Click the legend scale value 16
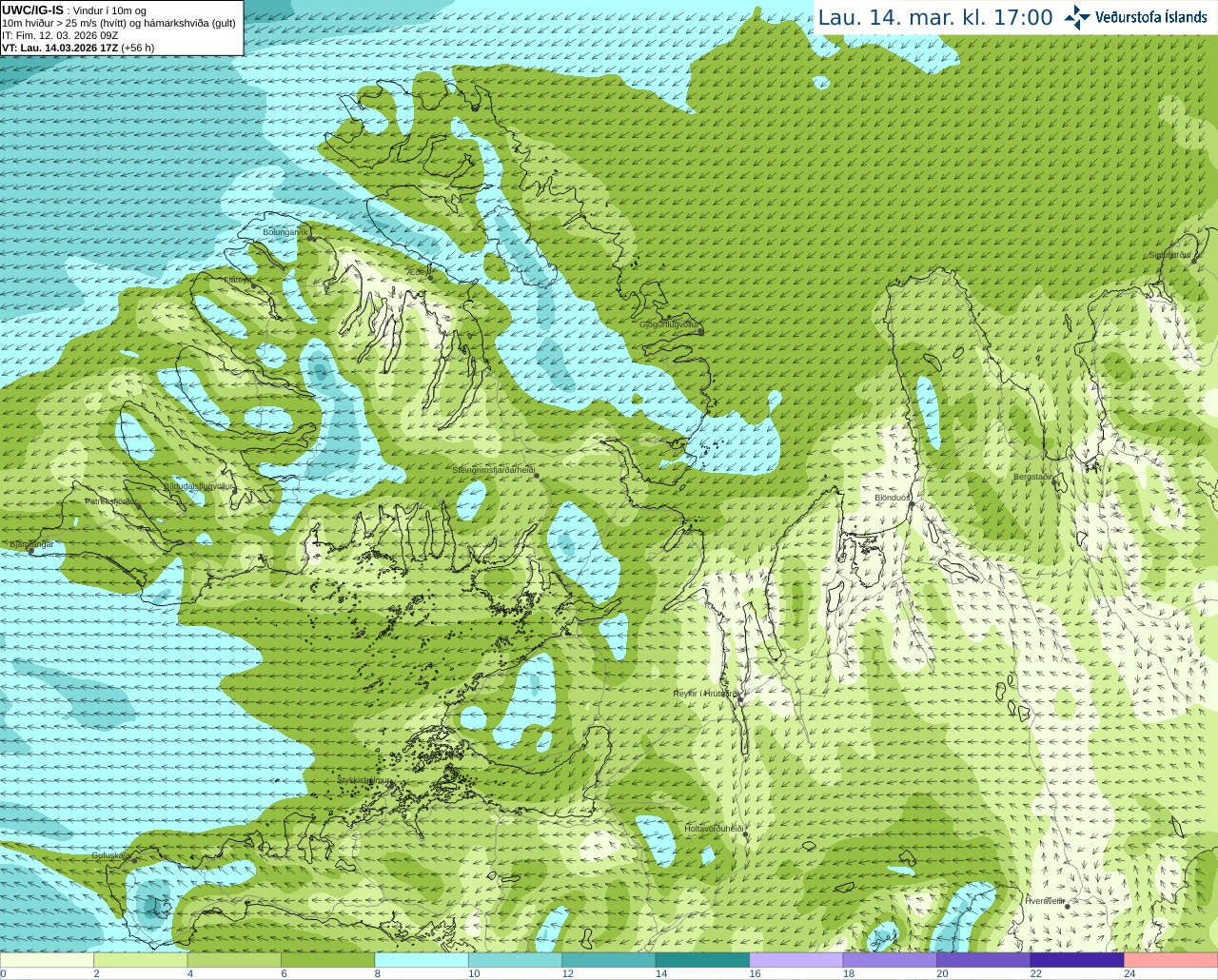 pyautogui.click(x=755, y=973)
